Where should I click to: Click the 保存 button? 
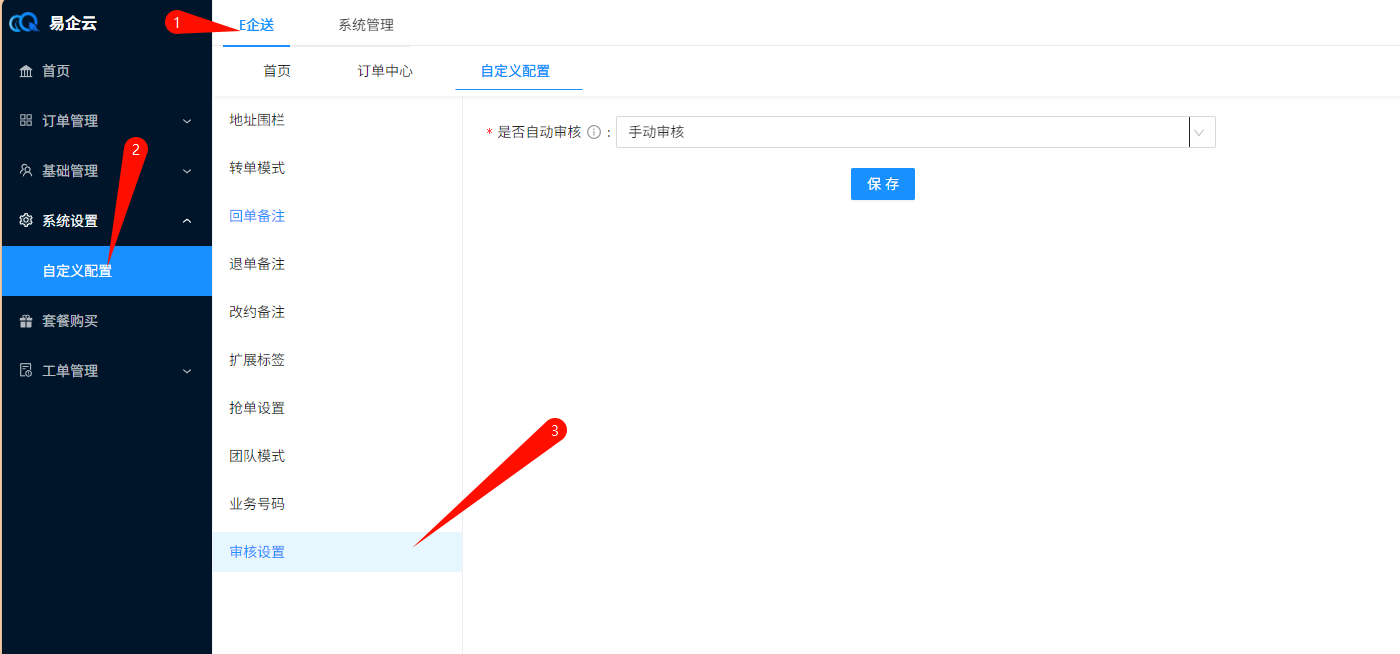coord(882,184)
